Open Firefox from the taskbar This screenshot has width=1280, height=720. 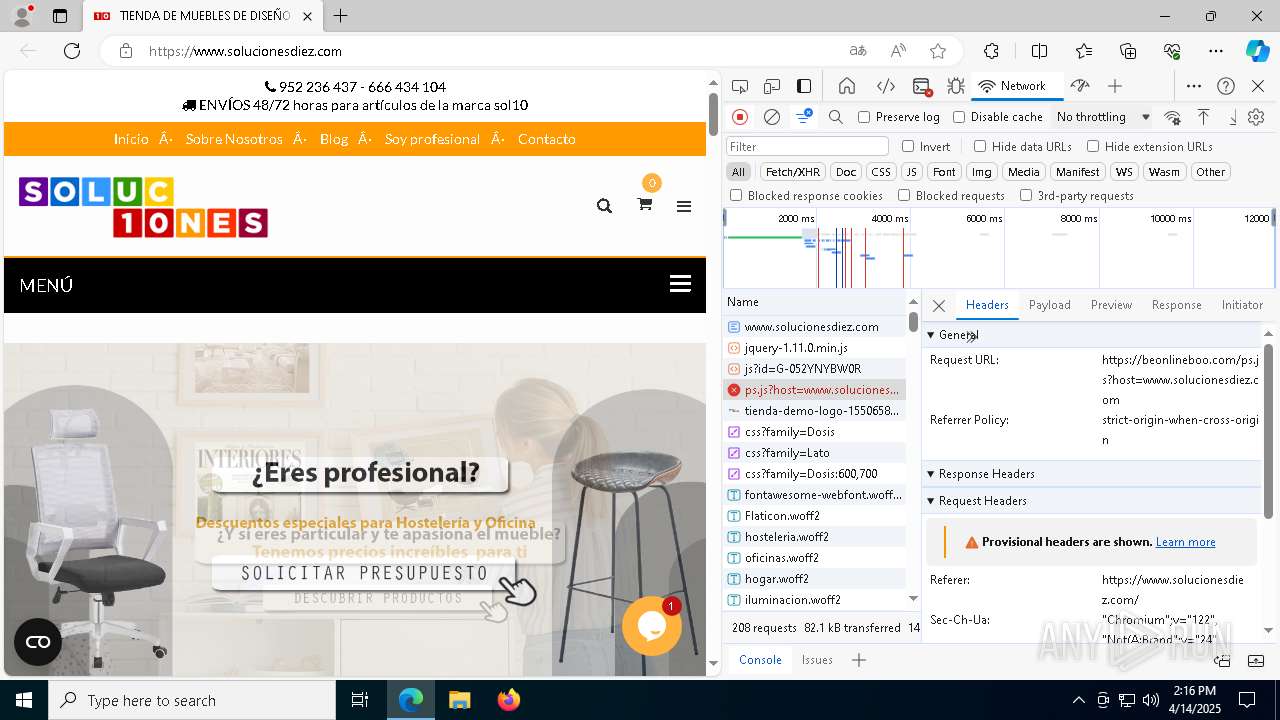coord(509,700)
